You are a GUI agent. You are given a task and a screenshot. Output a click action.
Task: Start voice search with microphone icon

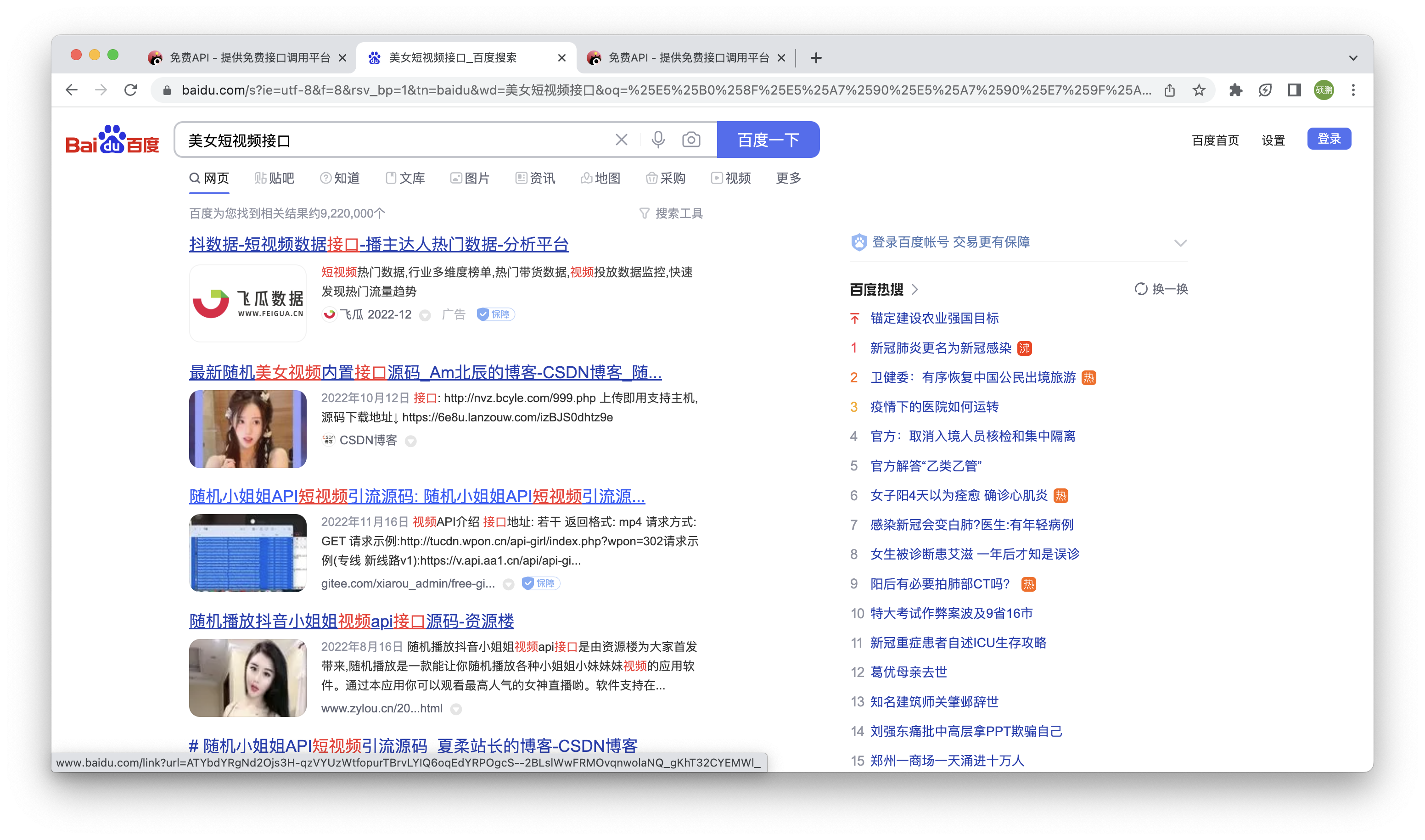click(x=658, y=140)
